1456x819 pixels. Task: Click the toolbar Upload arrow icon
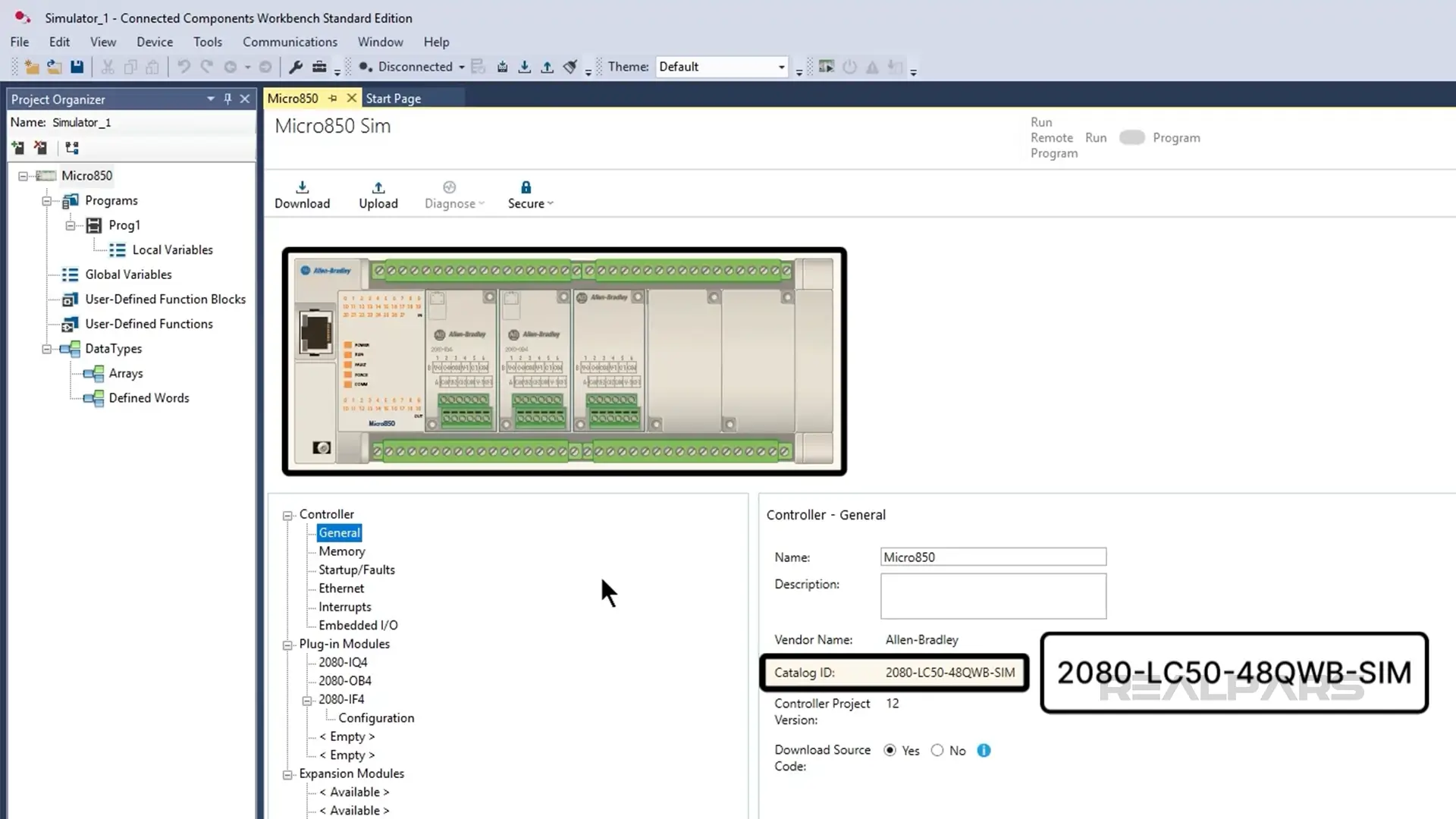coord(547,67)
